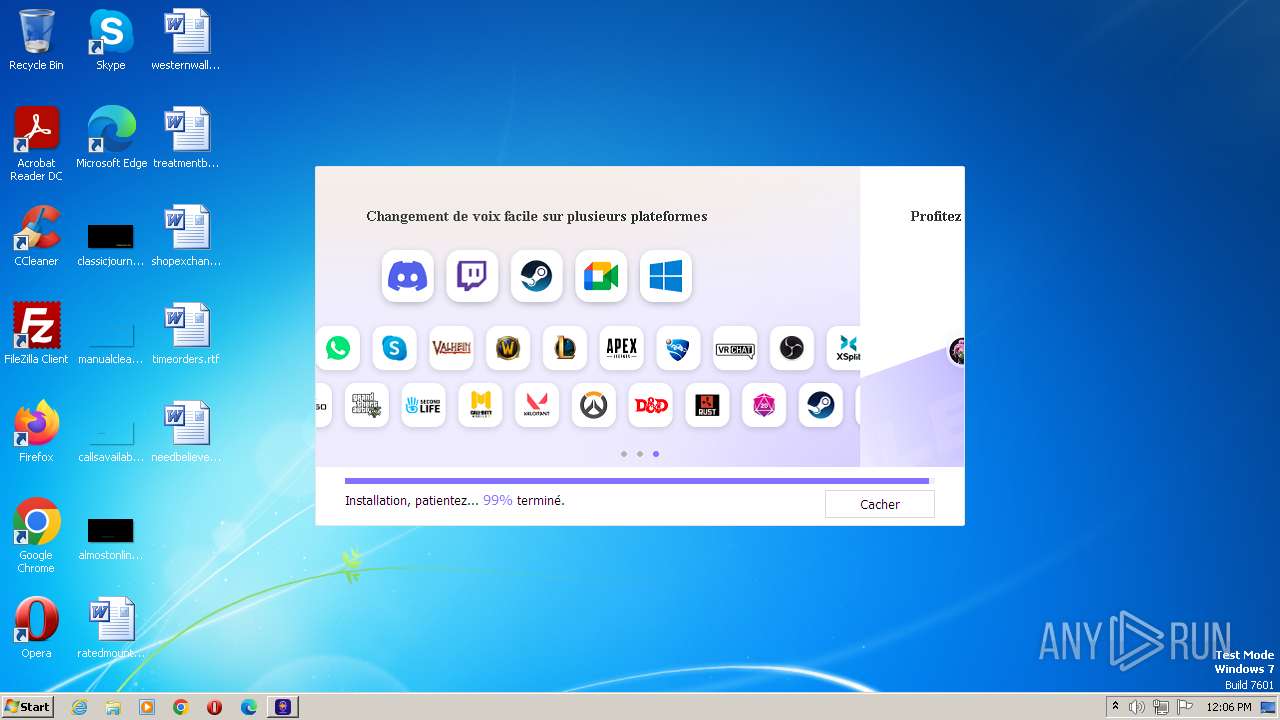Select the Firefox desktop shortcut
The height and width of the screenshot is (720, 1280).
(36, 431)
